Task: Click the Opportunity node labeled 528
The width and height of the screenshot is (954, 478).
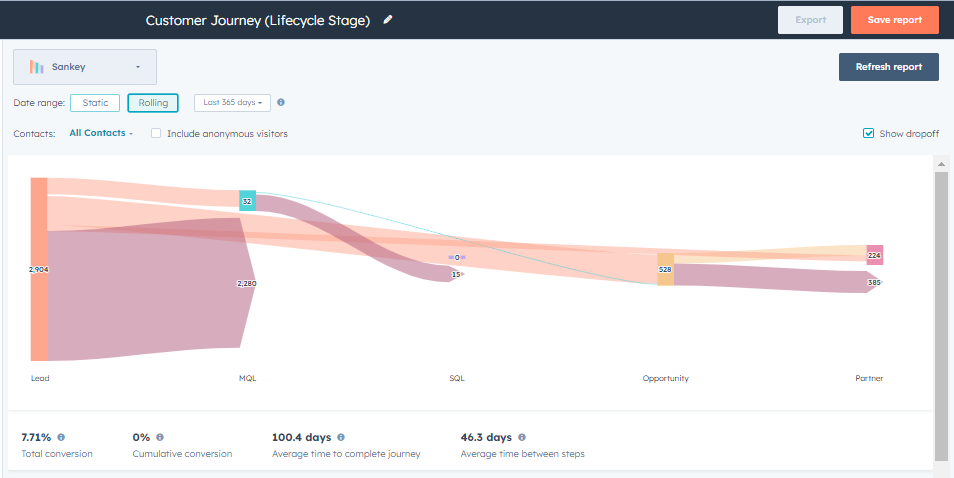Action: (x=665, y=269)
